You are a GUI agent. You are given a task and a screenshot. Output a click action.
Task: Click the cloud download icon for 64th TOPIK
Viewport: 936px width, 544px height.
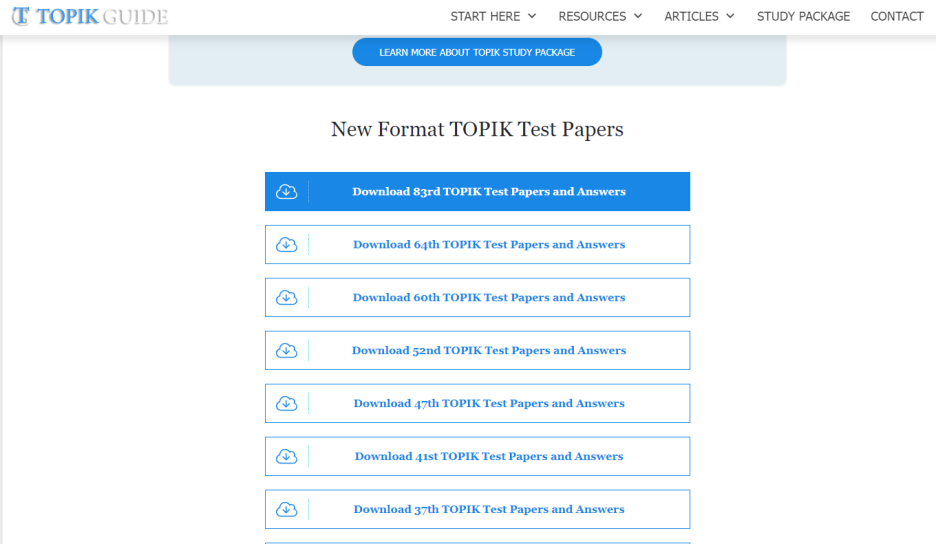(x=287, y=245)
